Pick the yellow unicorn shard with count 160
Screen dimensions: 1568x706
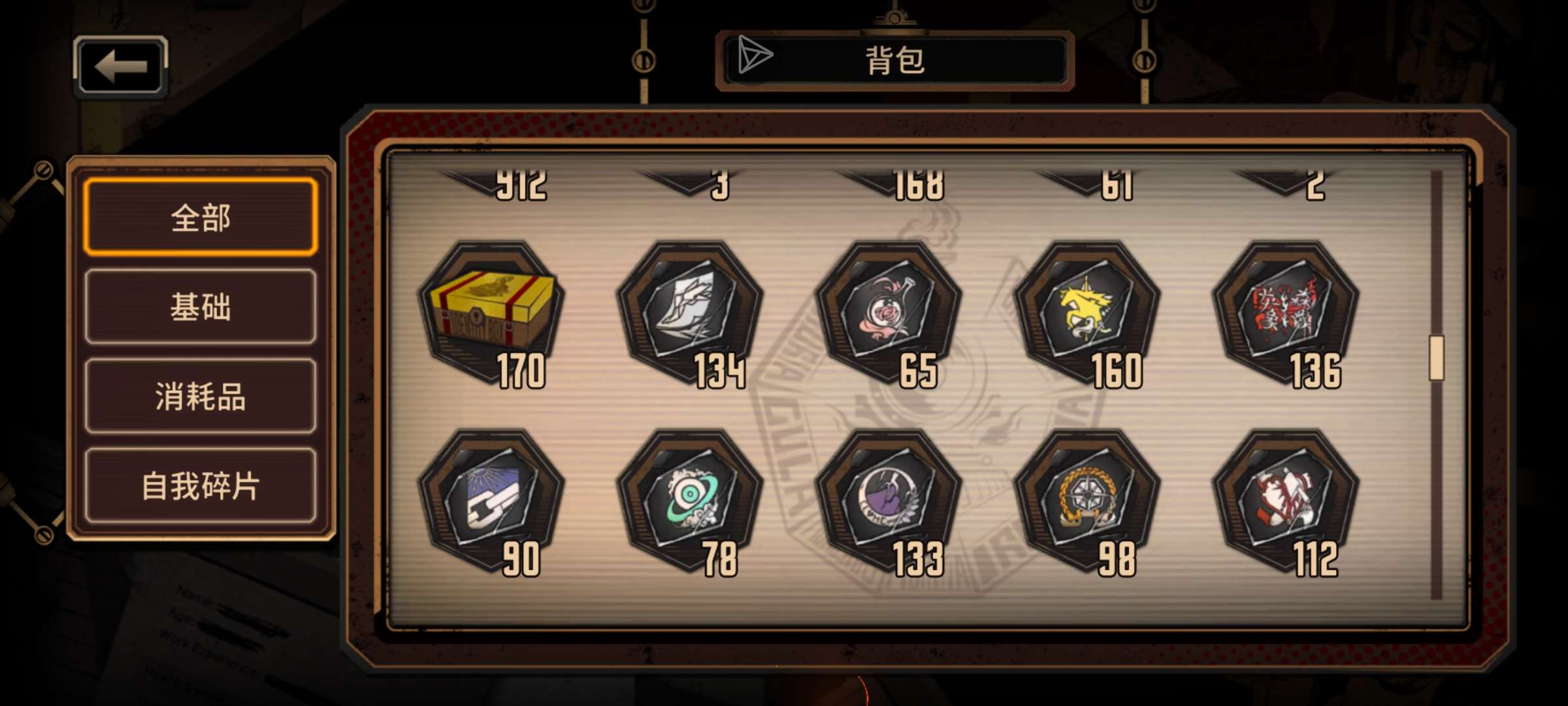1088,312
